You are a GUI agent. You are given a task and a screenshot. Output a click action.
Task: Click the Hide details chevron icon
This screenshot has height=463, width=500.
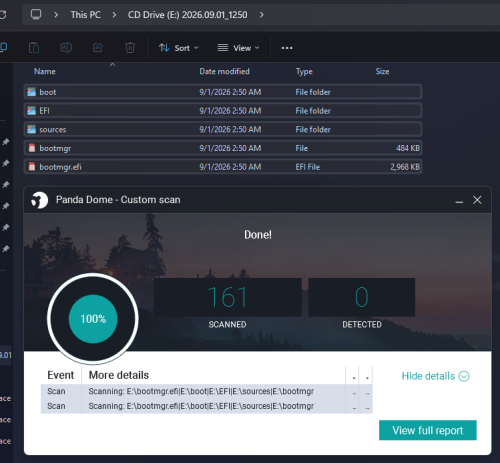point(464,376)
